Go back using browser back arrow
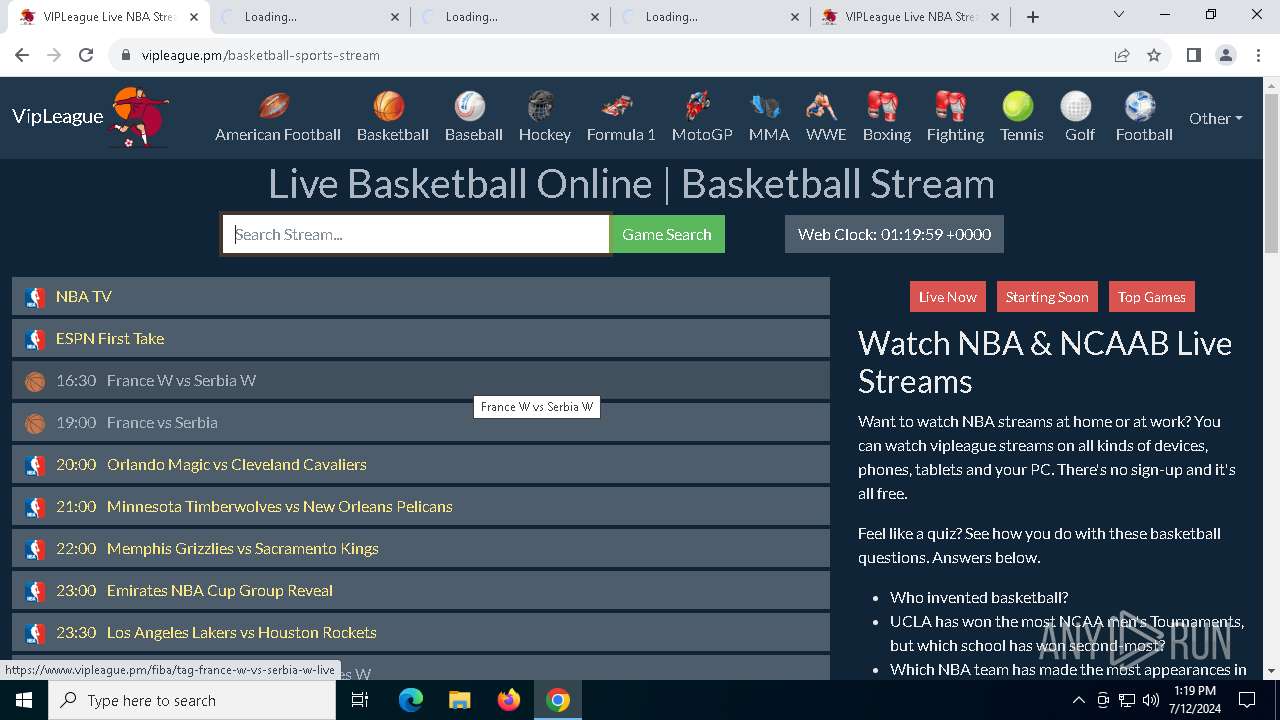The image size is (1280, 720). tap(22, 55)
